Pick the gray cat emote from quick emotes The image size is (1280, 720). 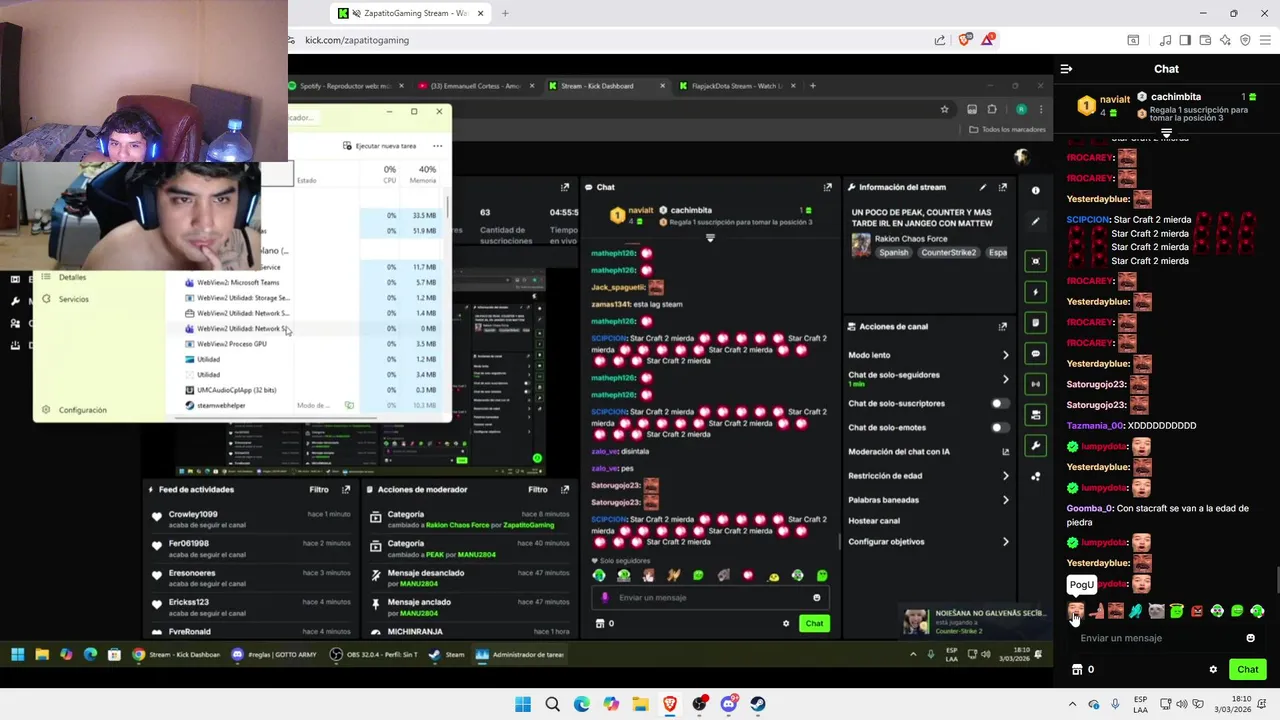[1156, 610]
